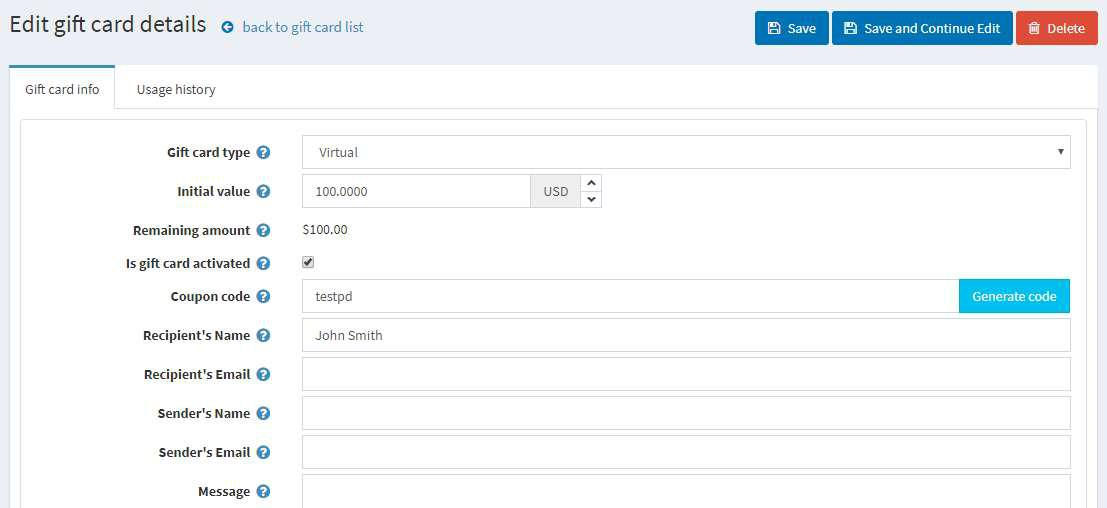Click the Generate code button
Screen dimensions: 1107x508
pyautogui.click(x=1014, y=296)
